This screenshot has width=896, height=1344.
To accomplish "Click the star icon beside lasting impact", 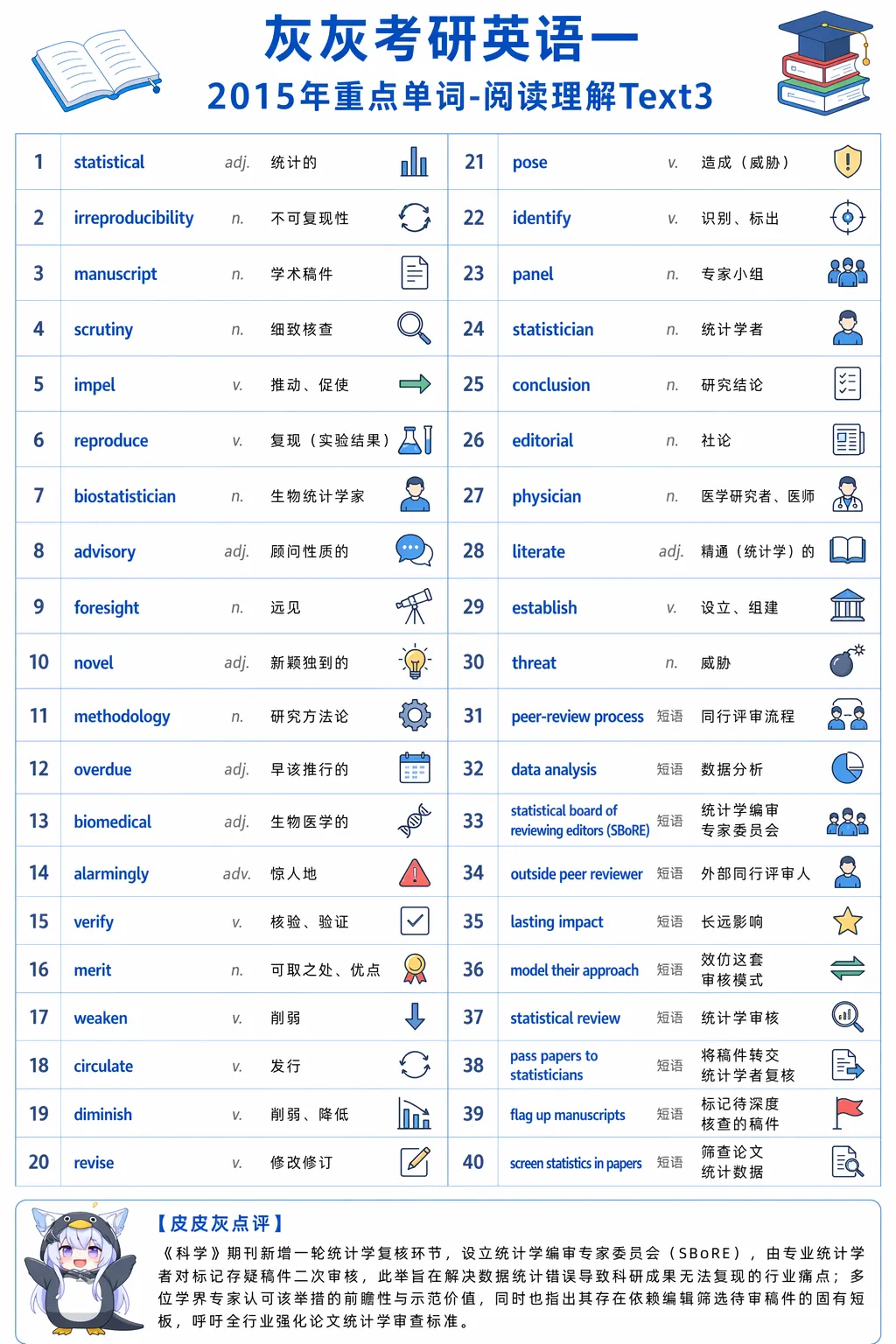I will 848,920.
